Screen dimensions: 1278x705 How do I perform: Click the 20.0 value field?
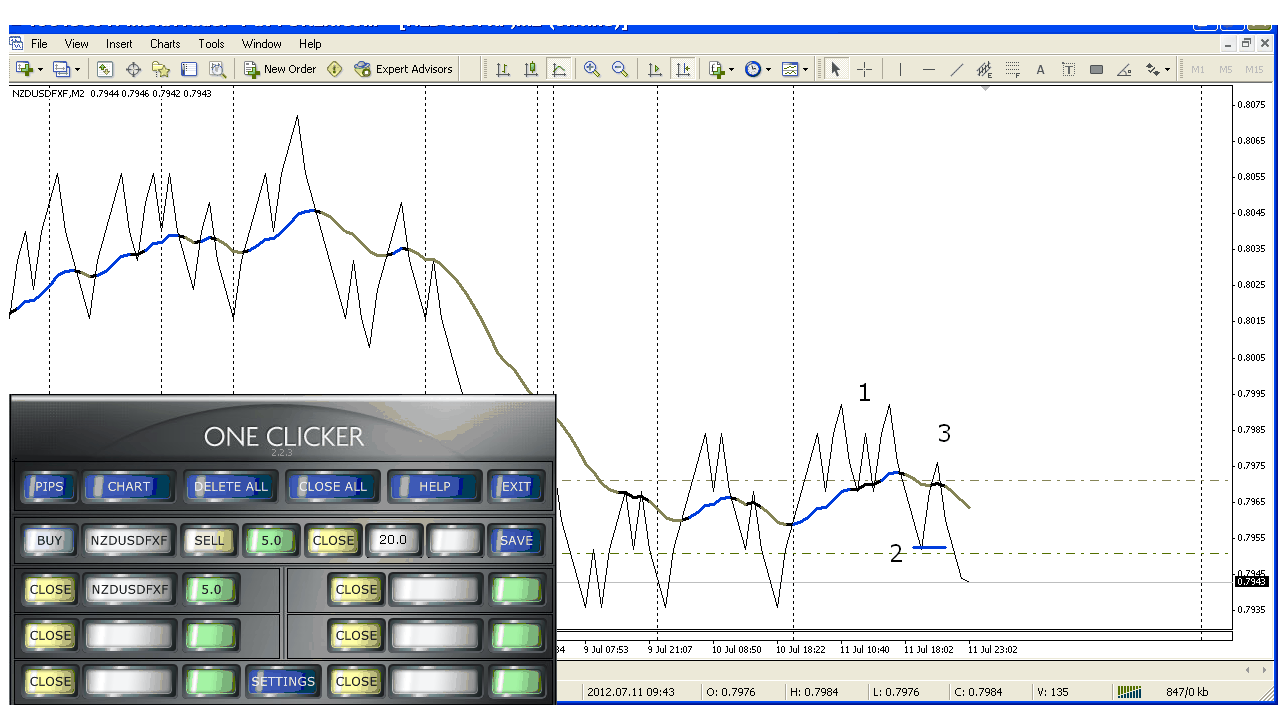pyautogui.click(x=393, y=540)
